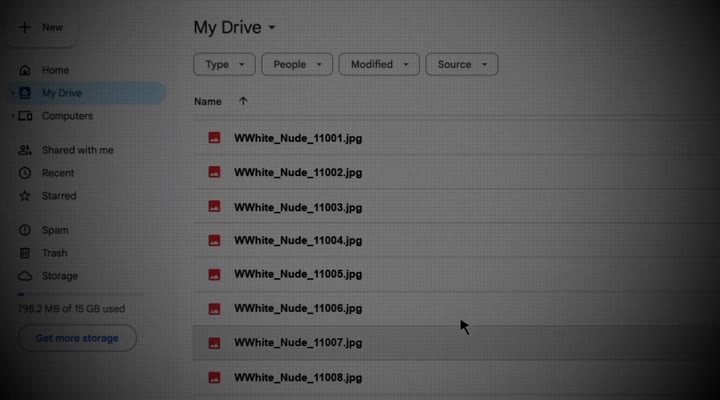The width and height of the screenshot is (720, 400).
Task: Click image icon of WWhite_Nude_11003.jpg
Action: [214, 206]
